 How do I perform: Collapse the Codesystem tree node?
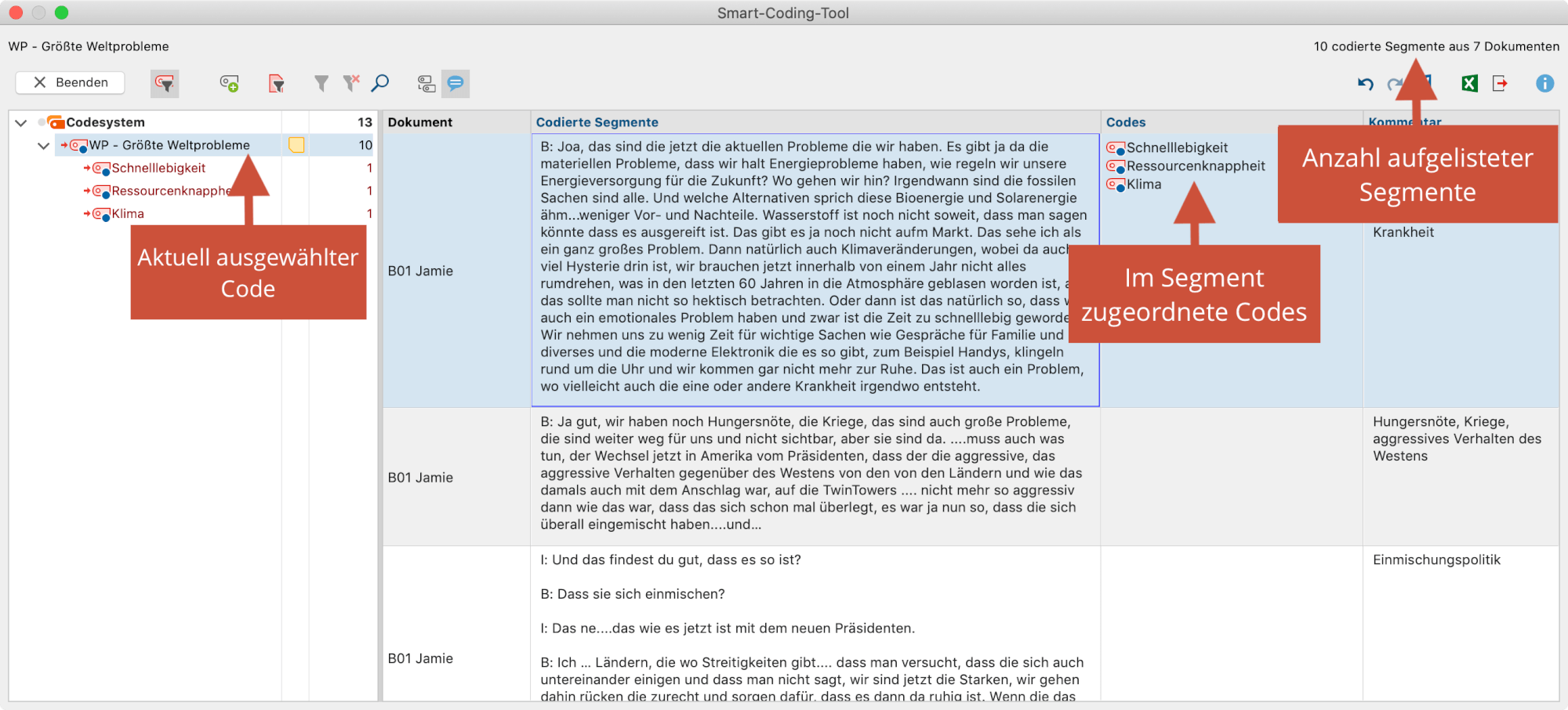coord(21,123)
